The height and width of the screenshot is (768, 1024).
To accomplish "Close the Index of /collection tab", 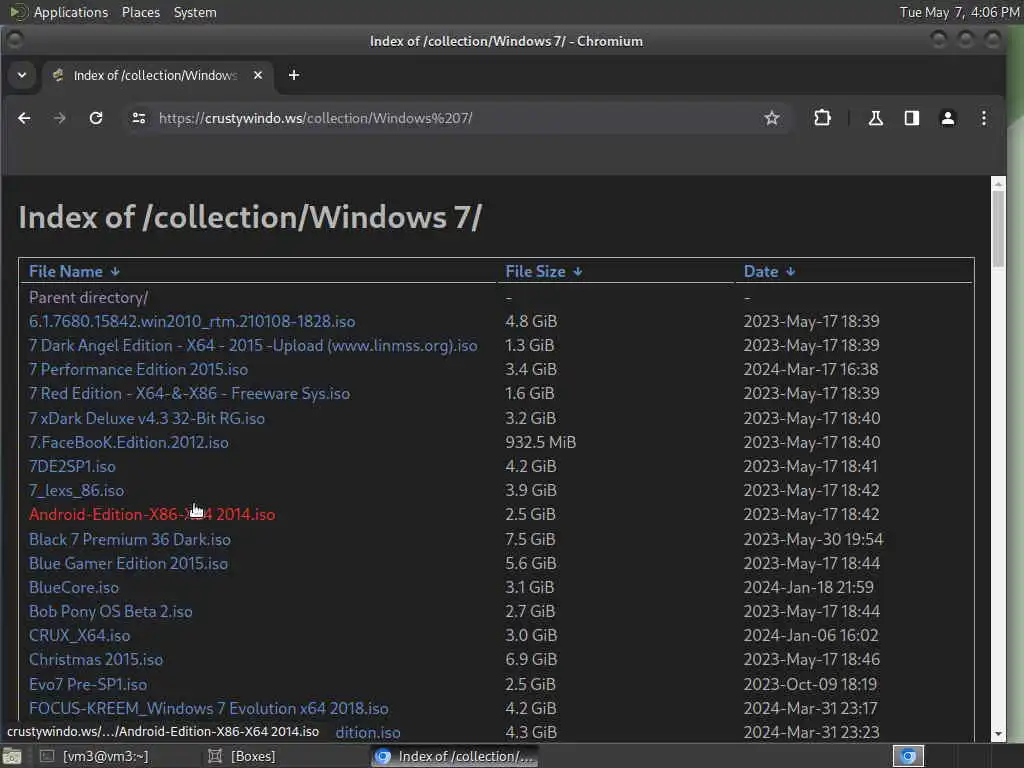I will tap(258, 75).
